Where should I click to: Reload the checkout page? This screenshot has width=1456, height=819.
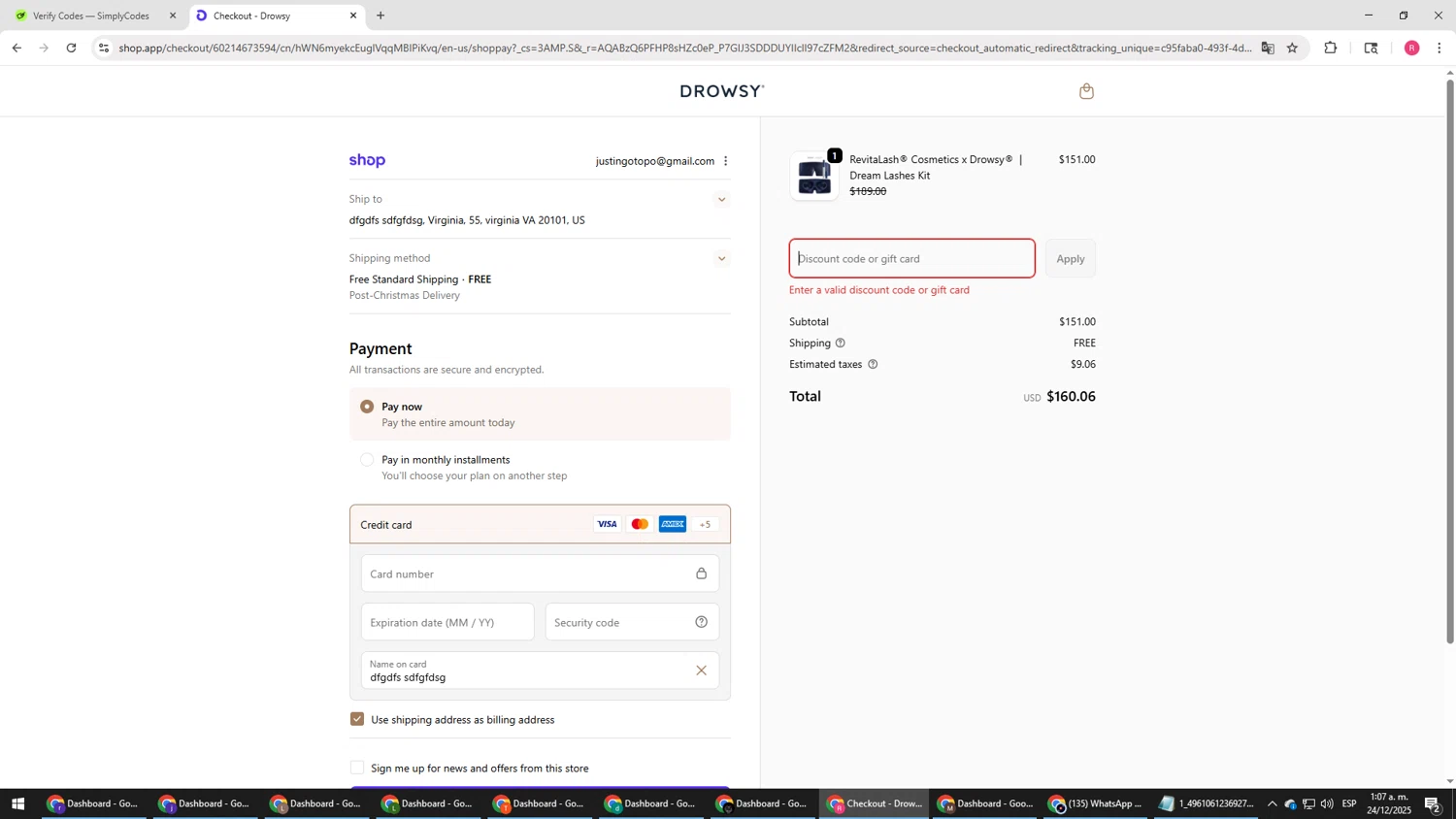pyautogui.click(x=72, y=48)
